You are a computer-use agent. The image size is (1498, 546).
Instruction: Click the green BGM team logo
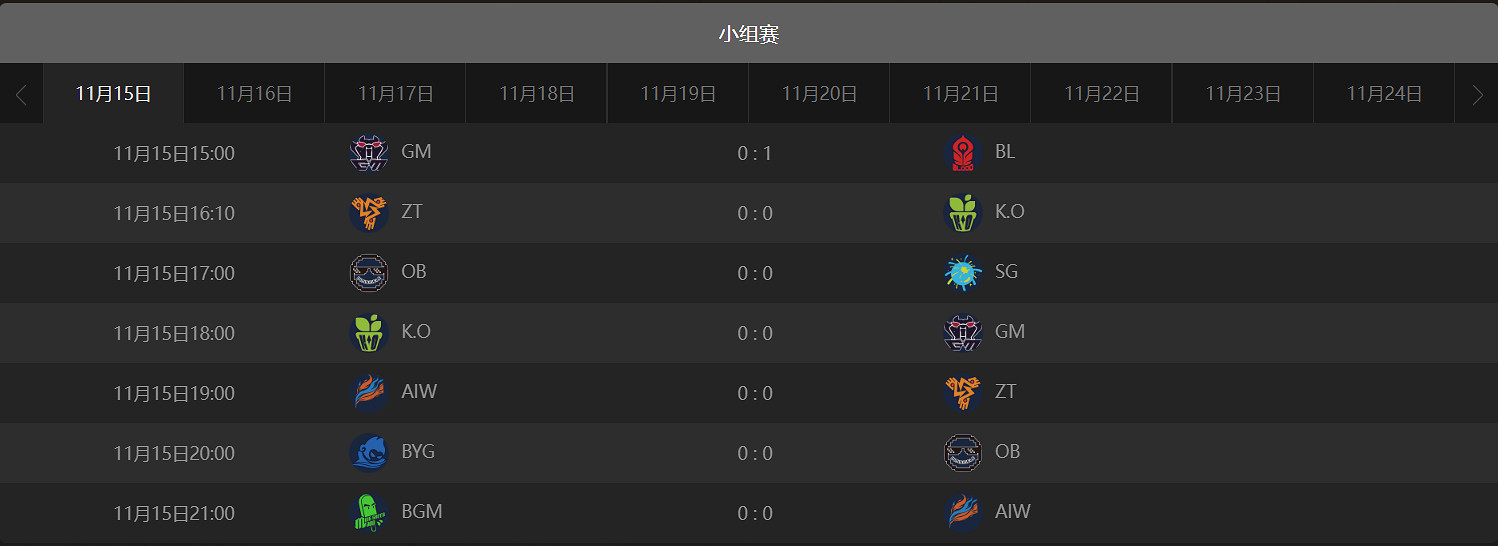[368, 513]
